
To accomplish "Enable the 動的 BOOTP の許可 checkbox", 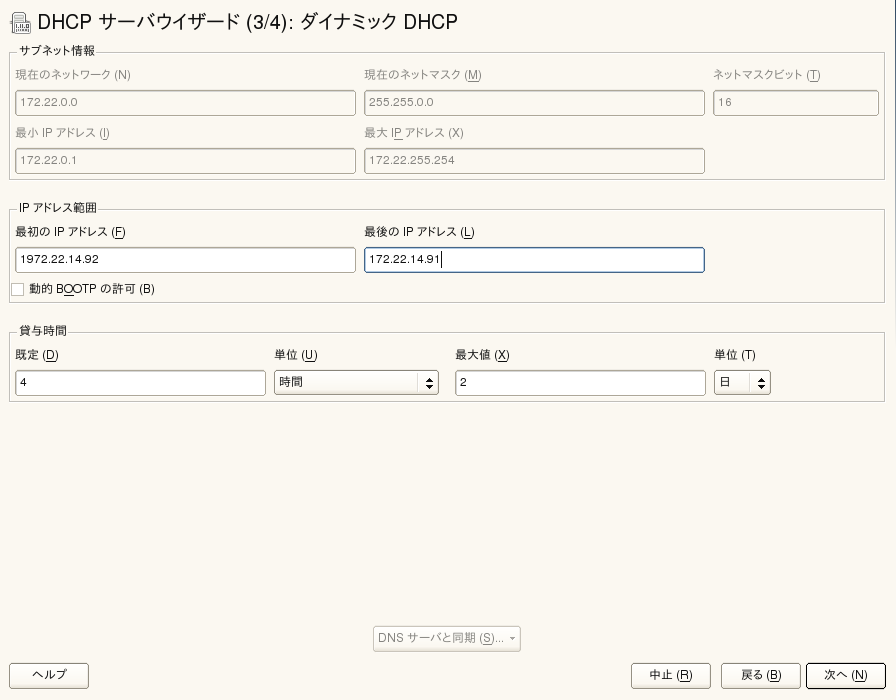I will click(18, 289).
